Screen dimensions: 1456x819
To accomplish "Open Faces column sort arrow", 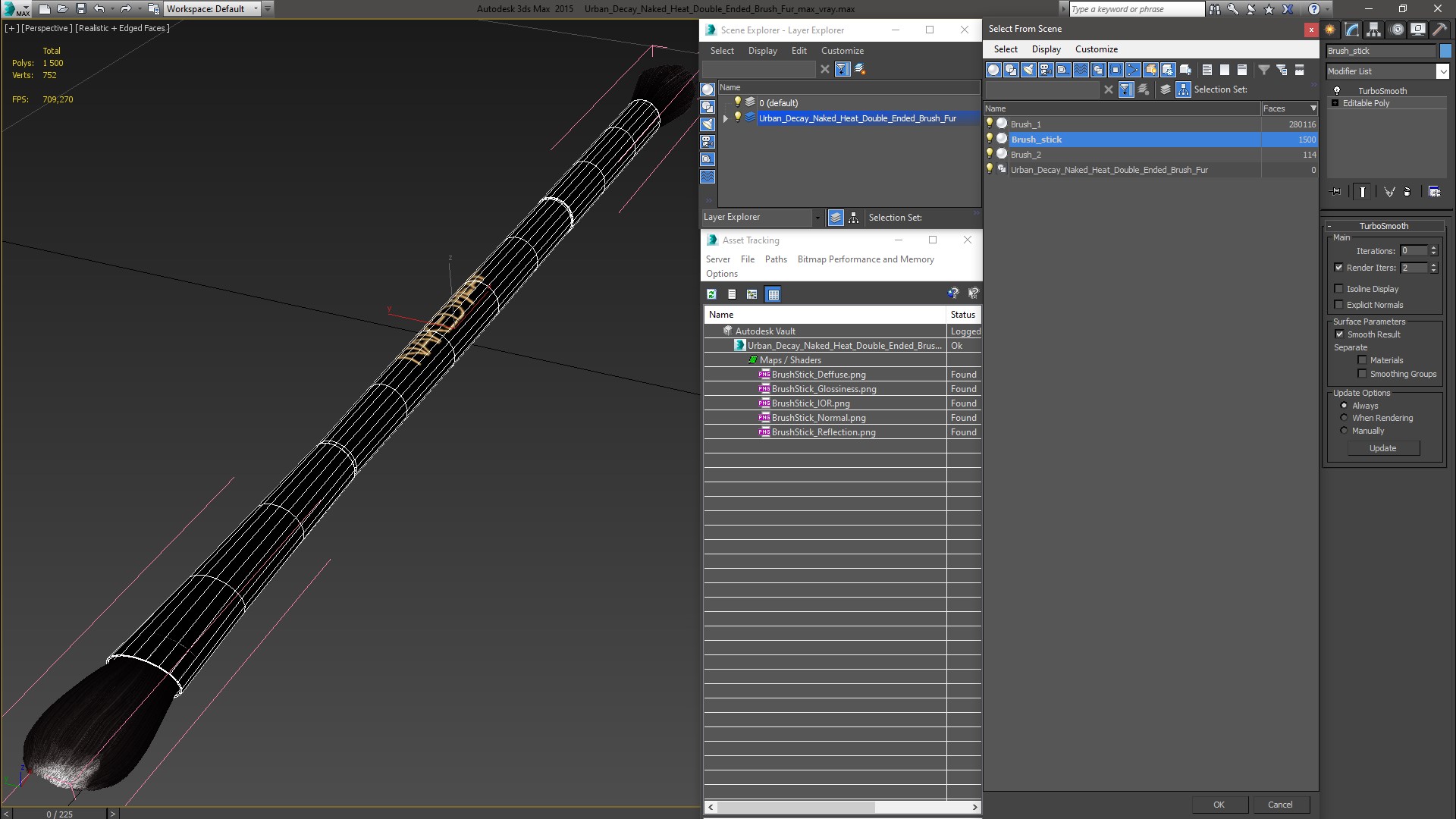I will (x=1313, y=108).
